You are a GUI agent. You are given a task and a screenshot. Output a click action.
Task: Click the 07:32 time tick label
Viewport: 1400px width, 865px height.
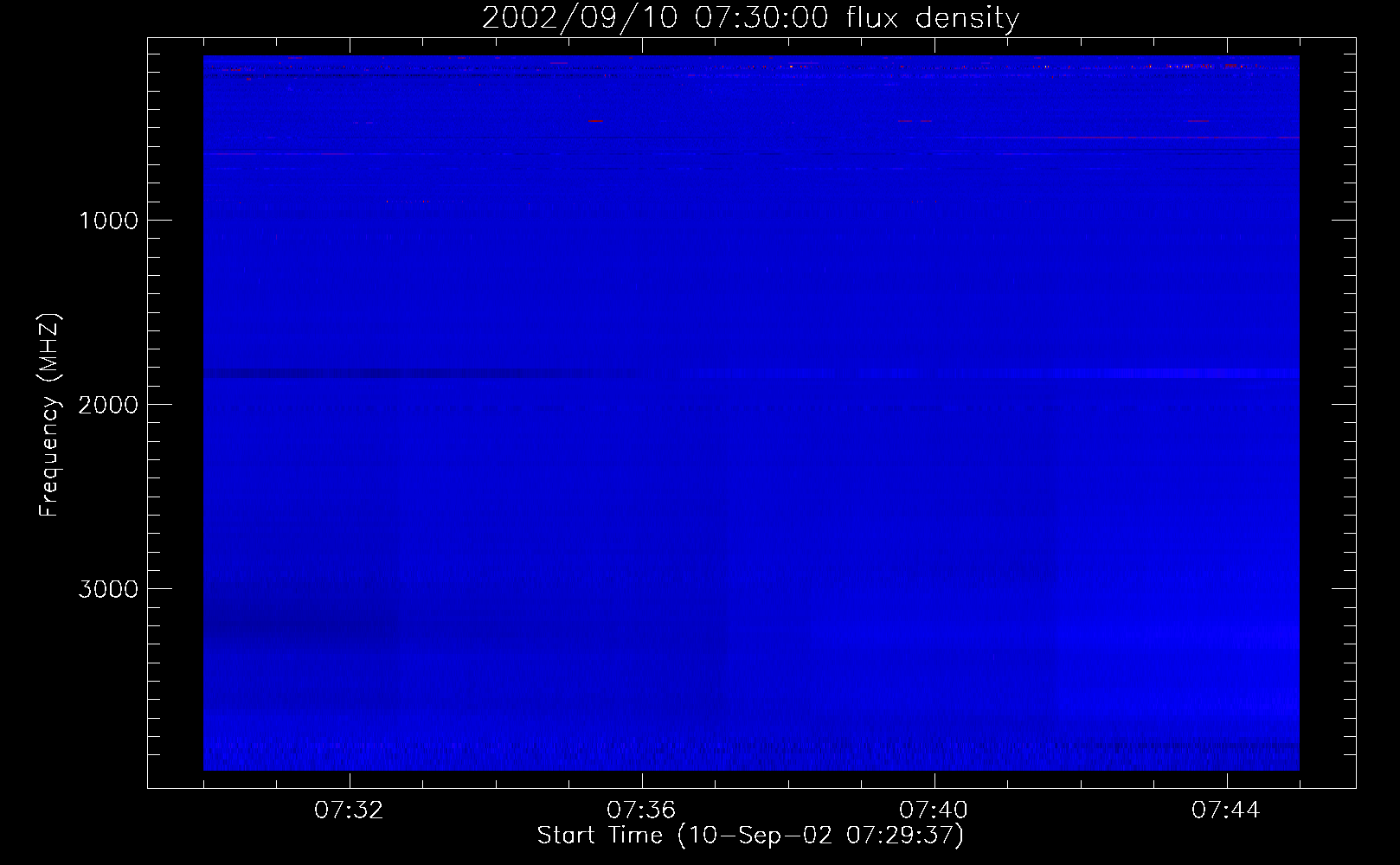pos(349,811)
